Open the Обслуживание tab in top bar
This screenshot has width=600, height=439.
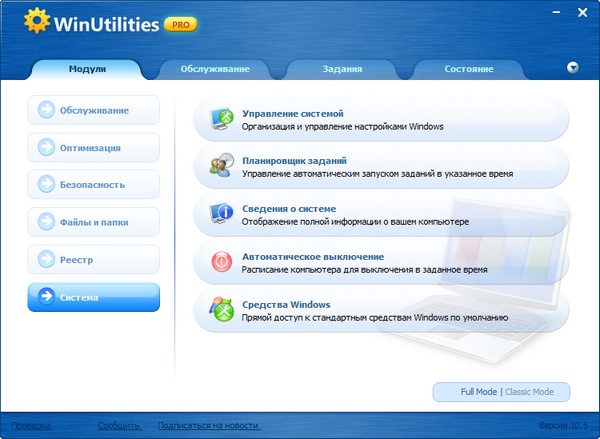(215, 69)
